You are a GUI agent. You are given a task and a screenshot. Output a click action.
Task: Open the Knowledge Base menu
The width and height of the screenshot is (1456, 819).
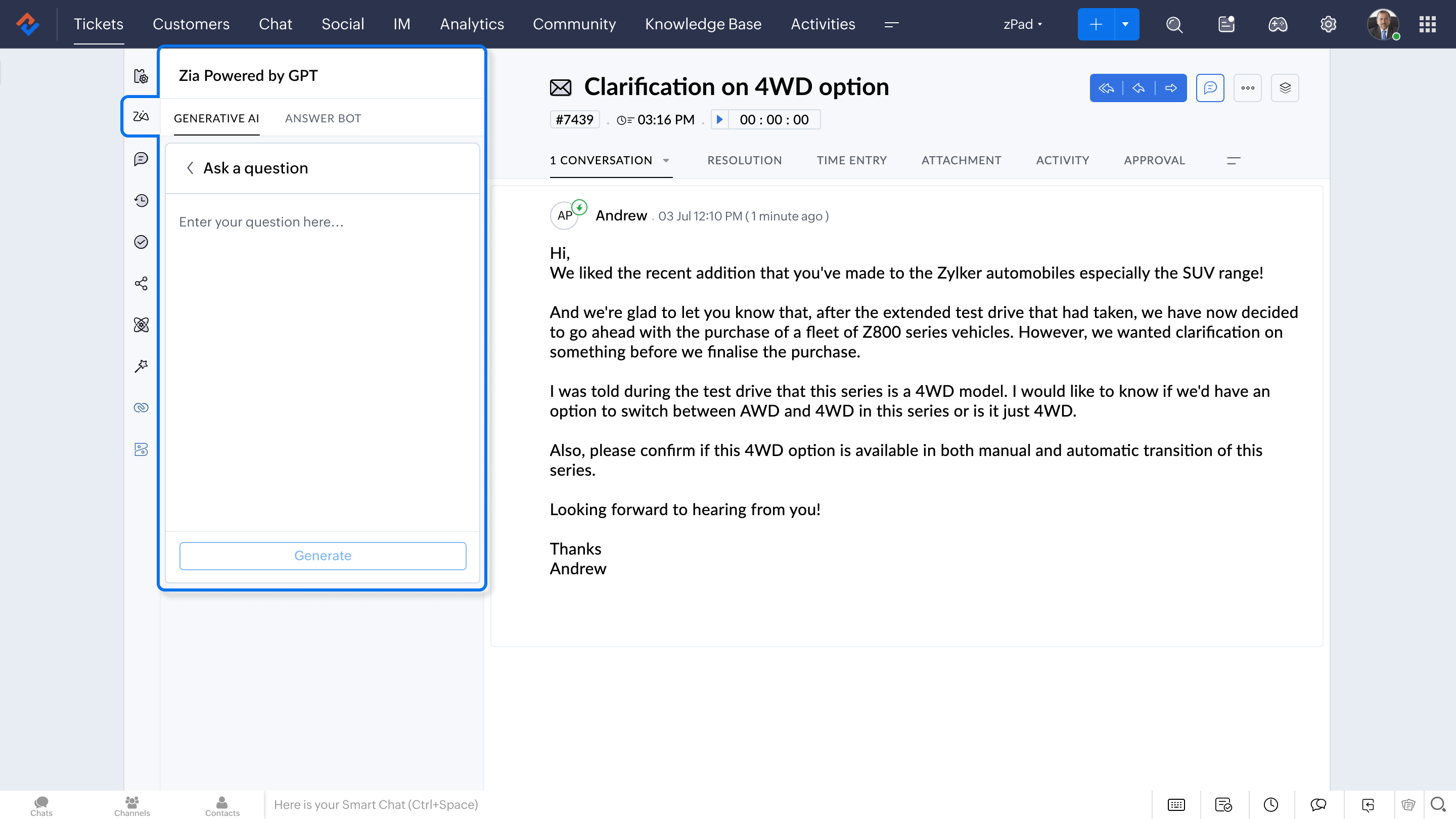703,24
